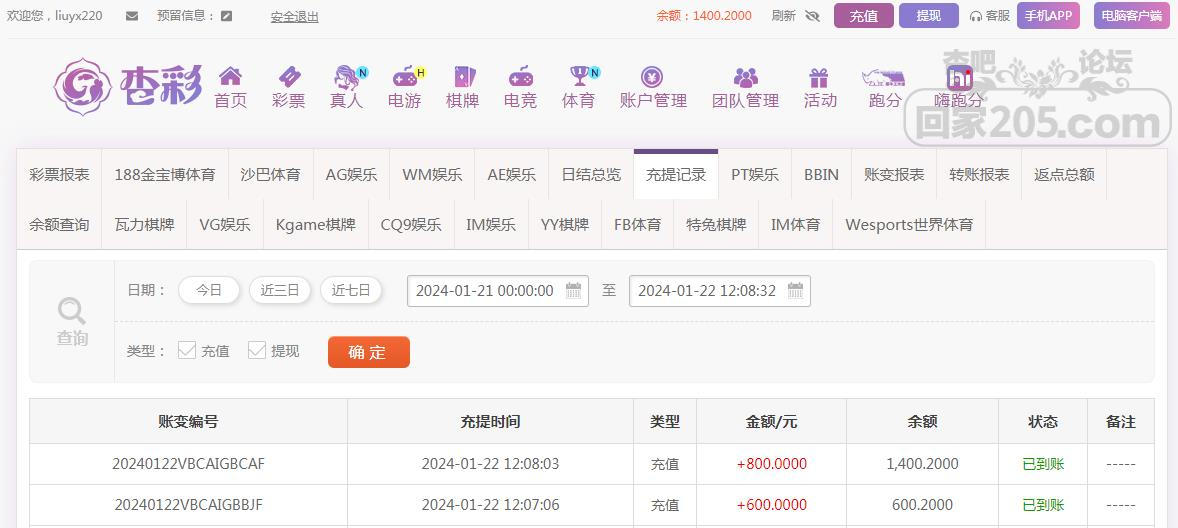The width and height of the screenshot is (1178, 528).
Task: Open 账户管理 yen coin icon
Action: (651, 76)
